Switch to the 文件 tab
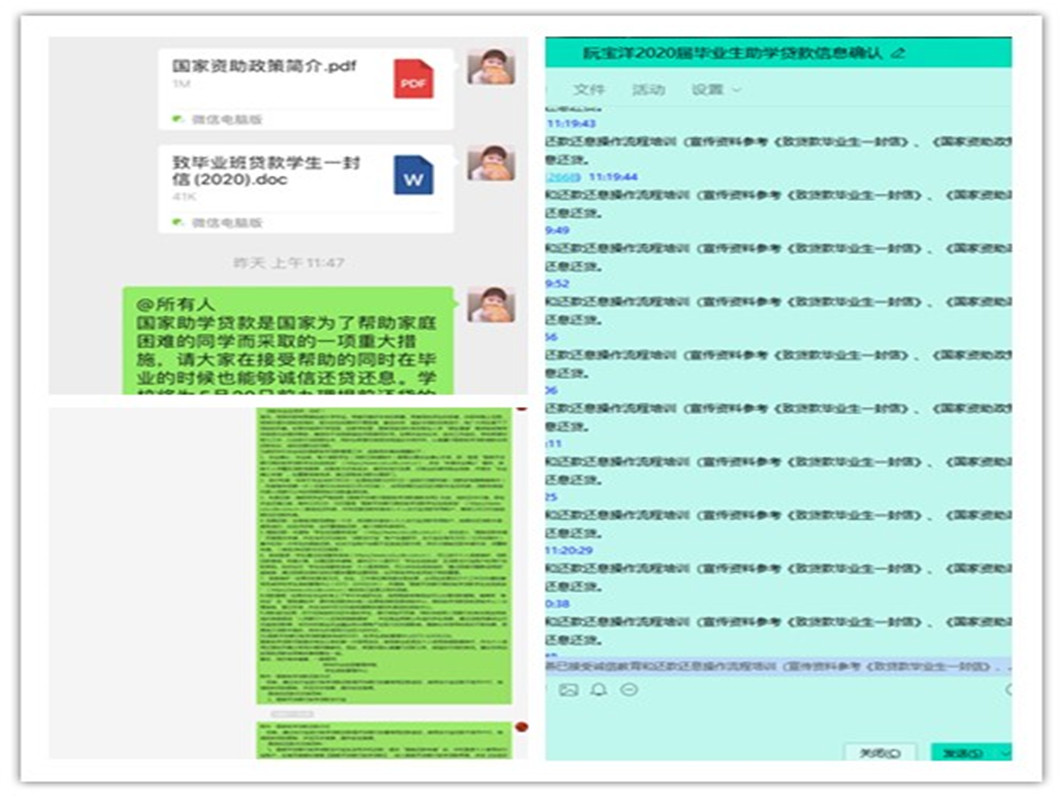The image size is (1064, 798). [589, 90]
